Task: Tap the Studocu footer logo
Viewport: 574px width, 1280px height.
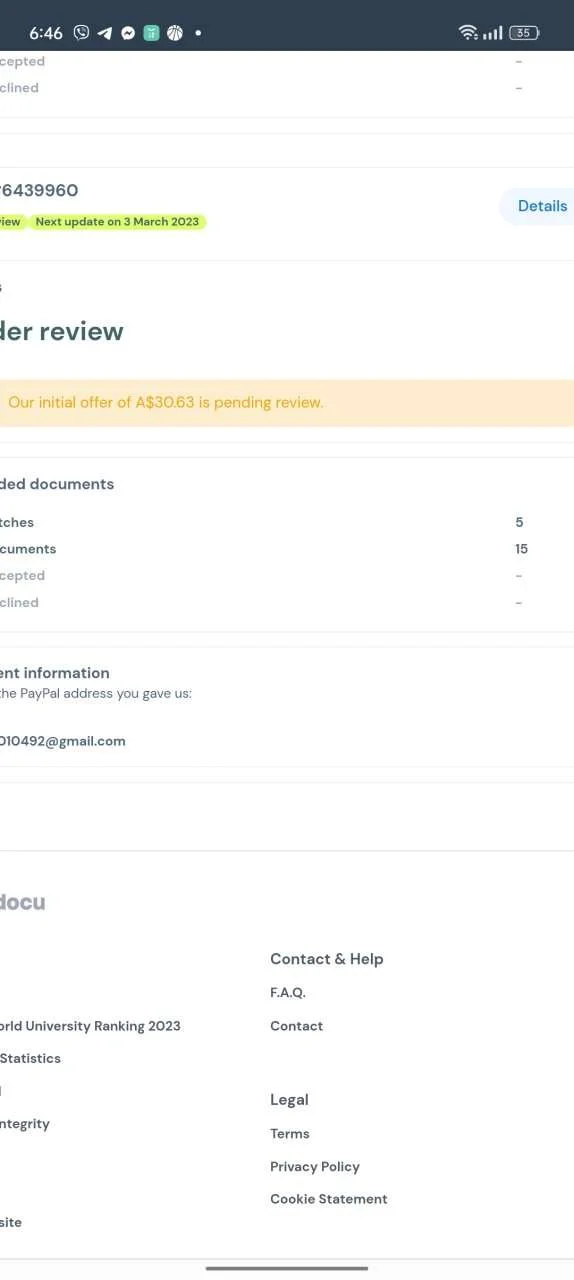Action: [22, 902]
